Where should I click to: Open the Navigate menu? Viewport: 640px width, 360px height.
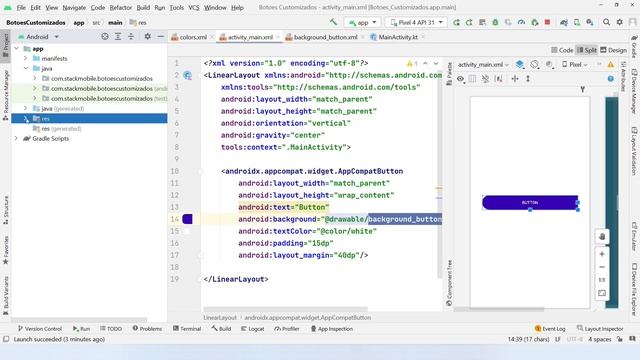click(74, 7)
